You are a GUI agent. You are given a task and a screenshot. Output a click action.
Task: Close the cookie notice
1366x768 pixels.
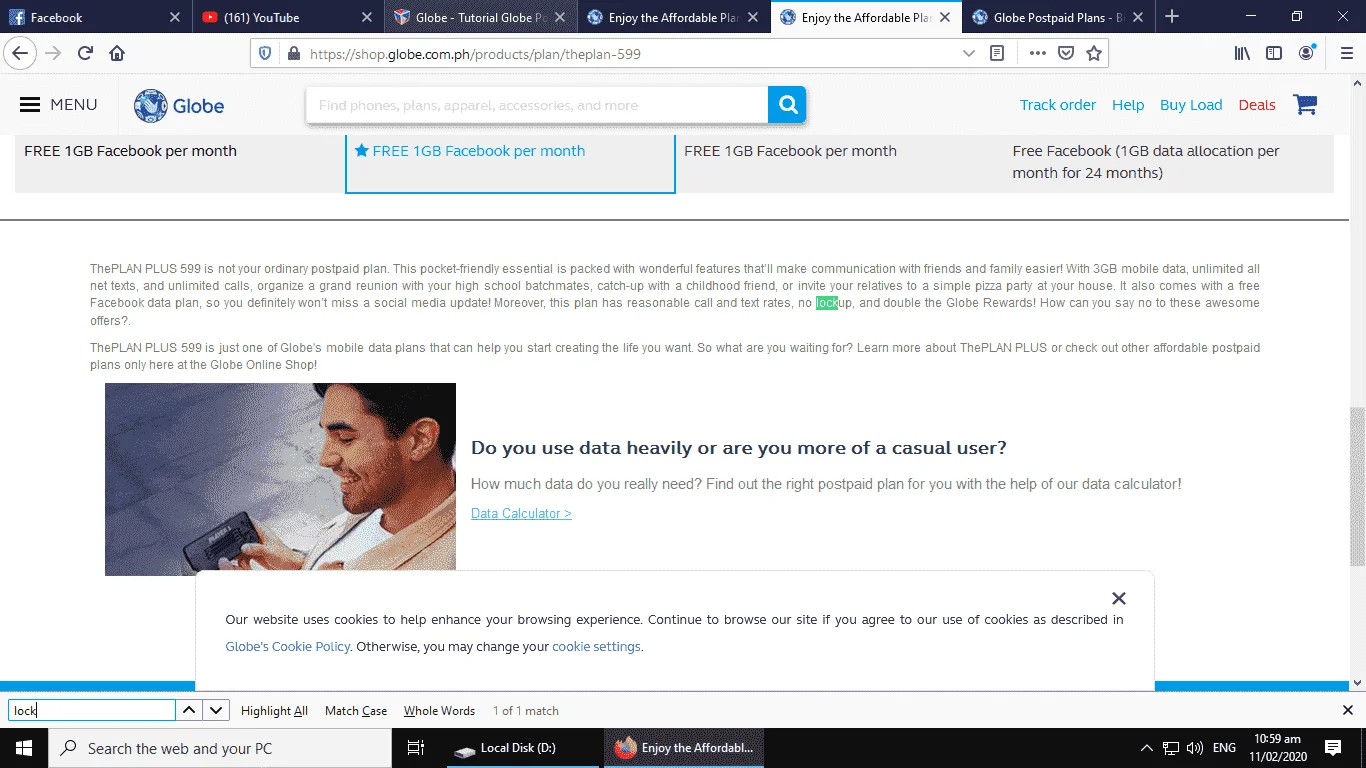1119,598
